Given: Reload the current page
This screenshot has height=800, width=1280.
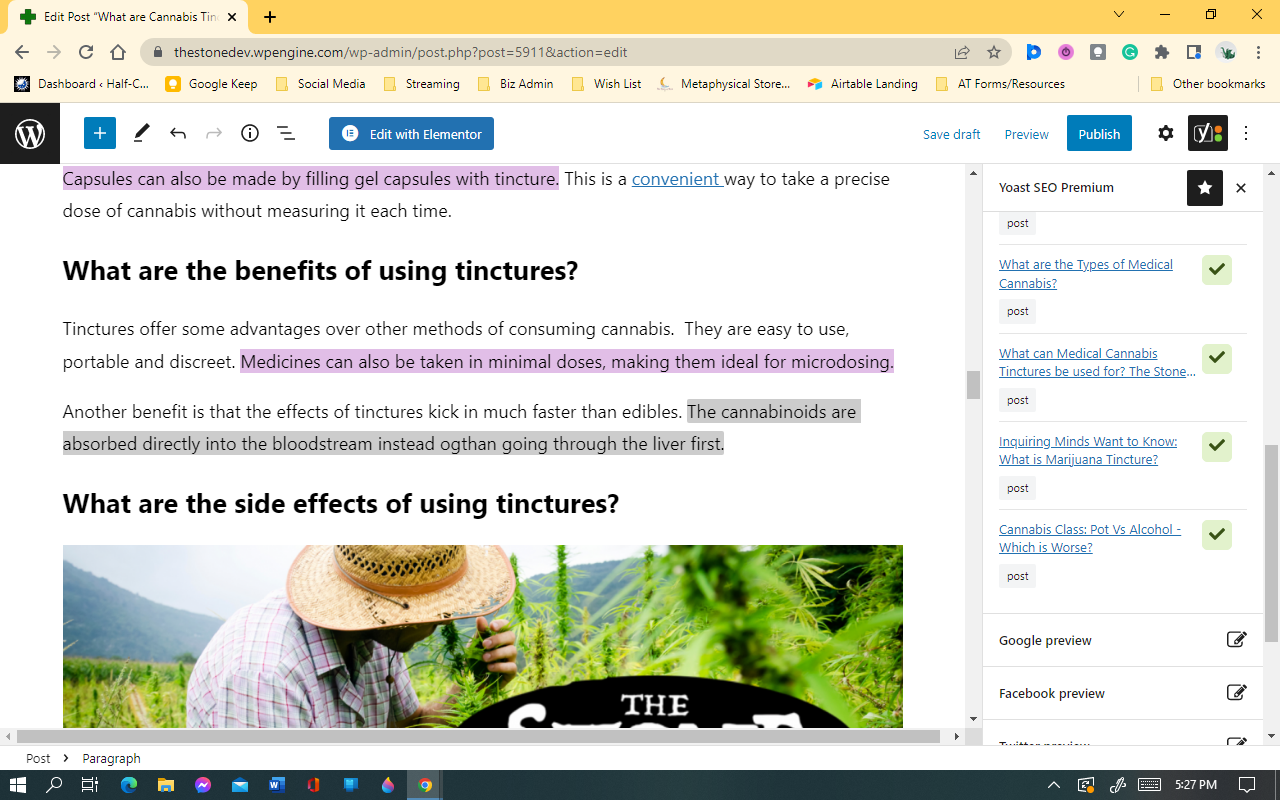Looking at the screenshot, I should pos(86,52).
